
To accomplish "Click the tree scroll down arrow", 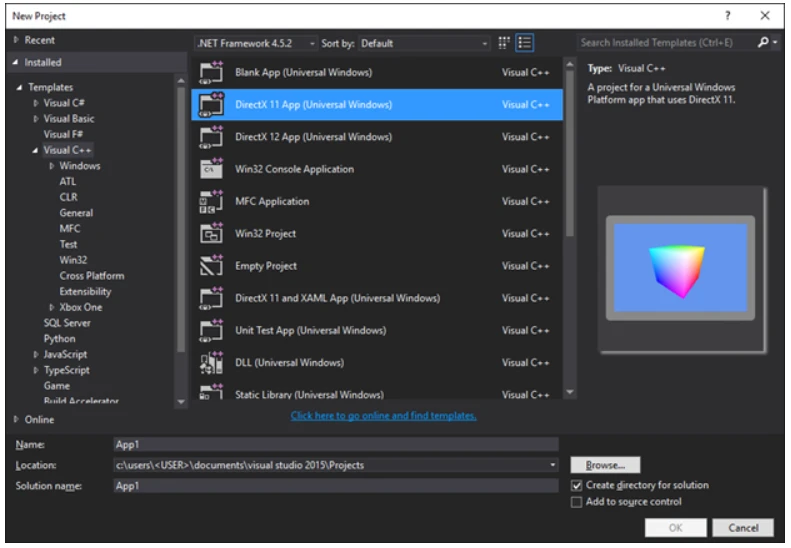I will pyautogui.click(x=181, y=402).
